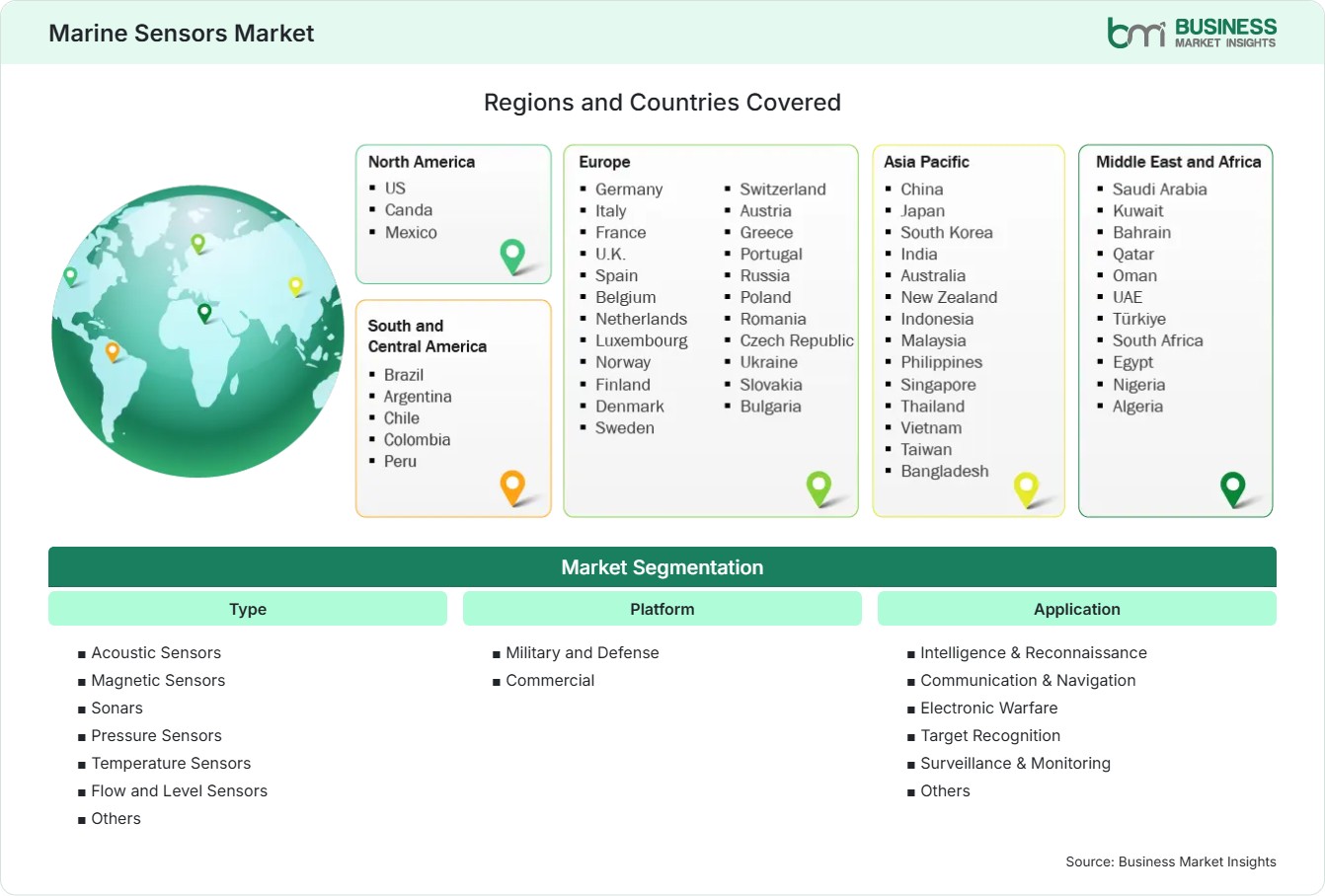This screenshot has width=1325, height=896.
Task: Click the South and Central America heading
Action: (x=428, y=336)
